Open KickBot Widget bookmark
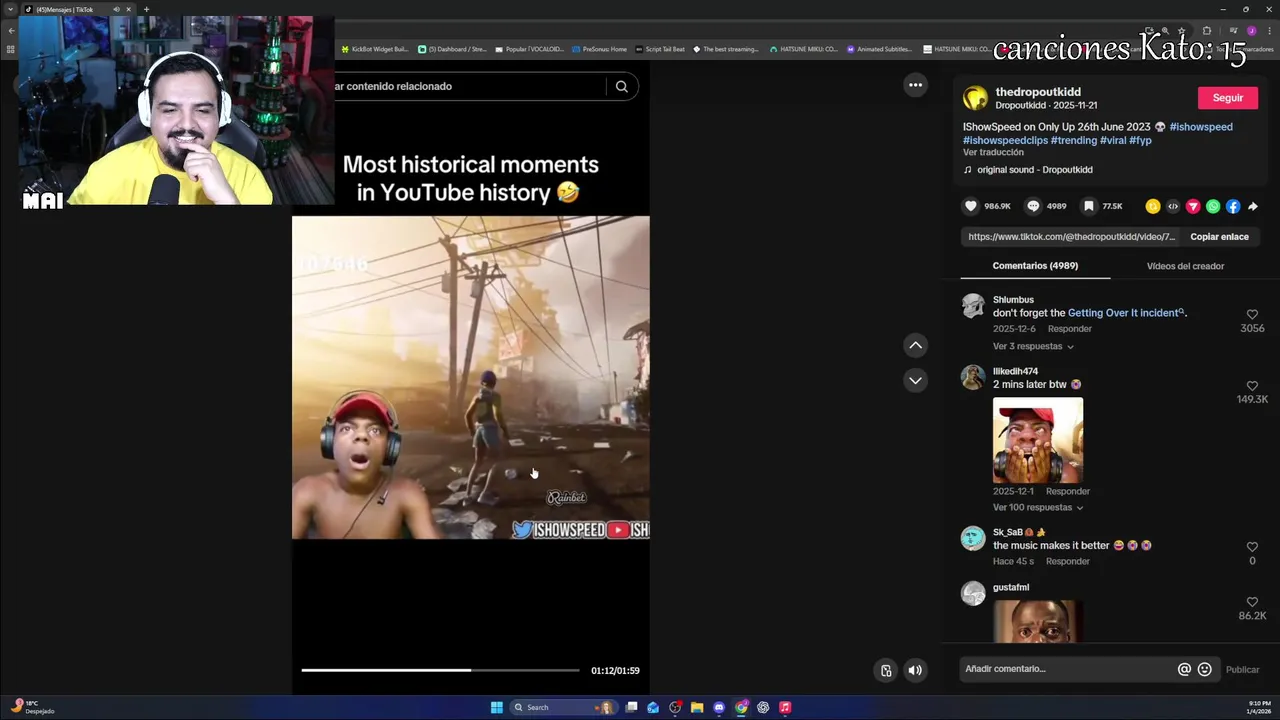 [x=375, y=49]
